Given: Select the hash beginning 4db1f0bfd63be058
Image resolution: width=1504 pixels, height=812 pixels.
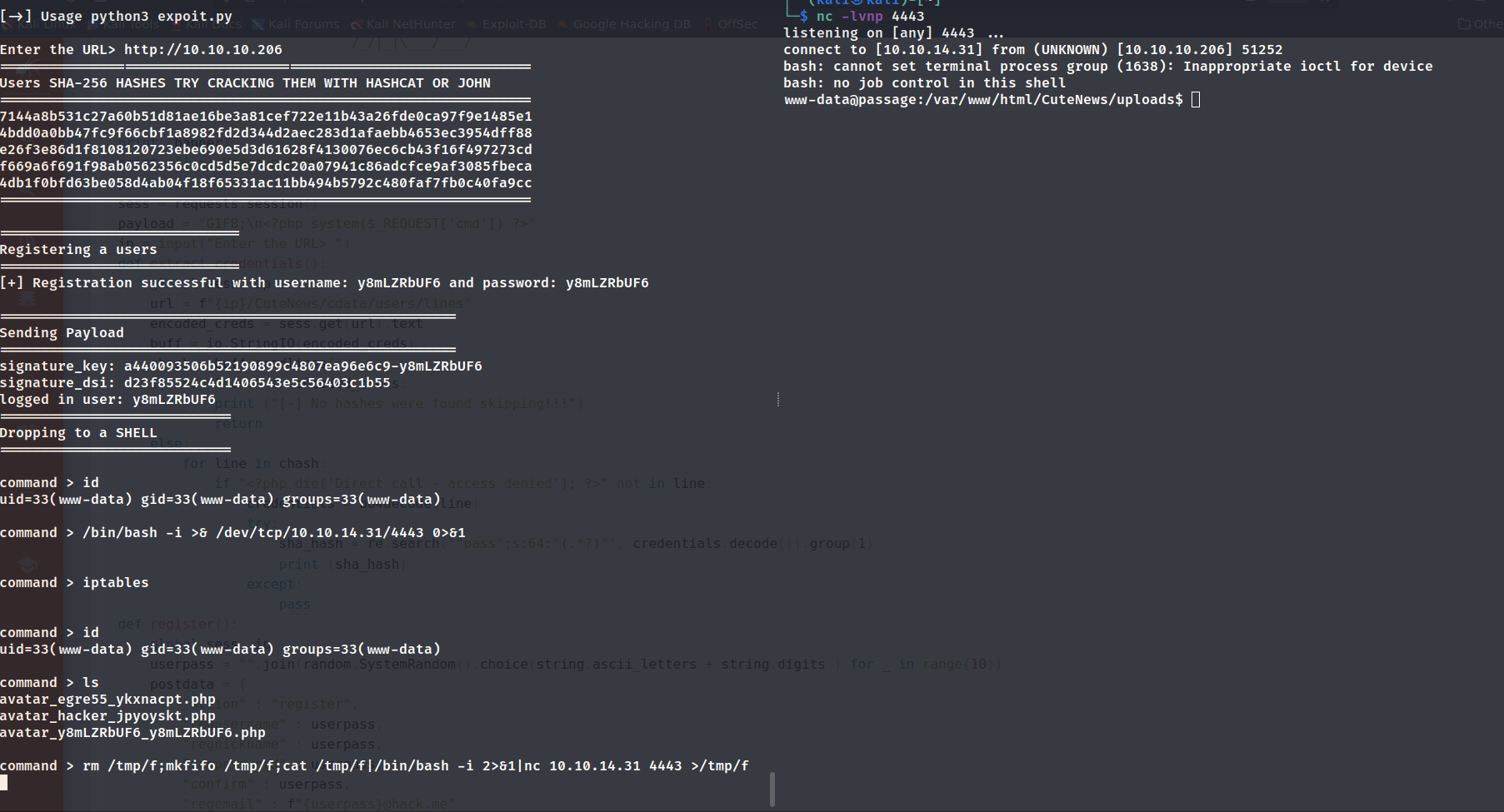Looking at the screenshot, I should 266,182.
